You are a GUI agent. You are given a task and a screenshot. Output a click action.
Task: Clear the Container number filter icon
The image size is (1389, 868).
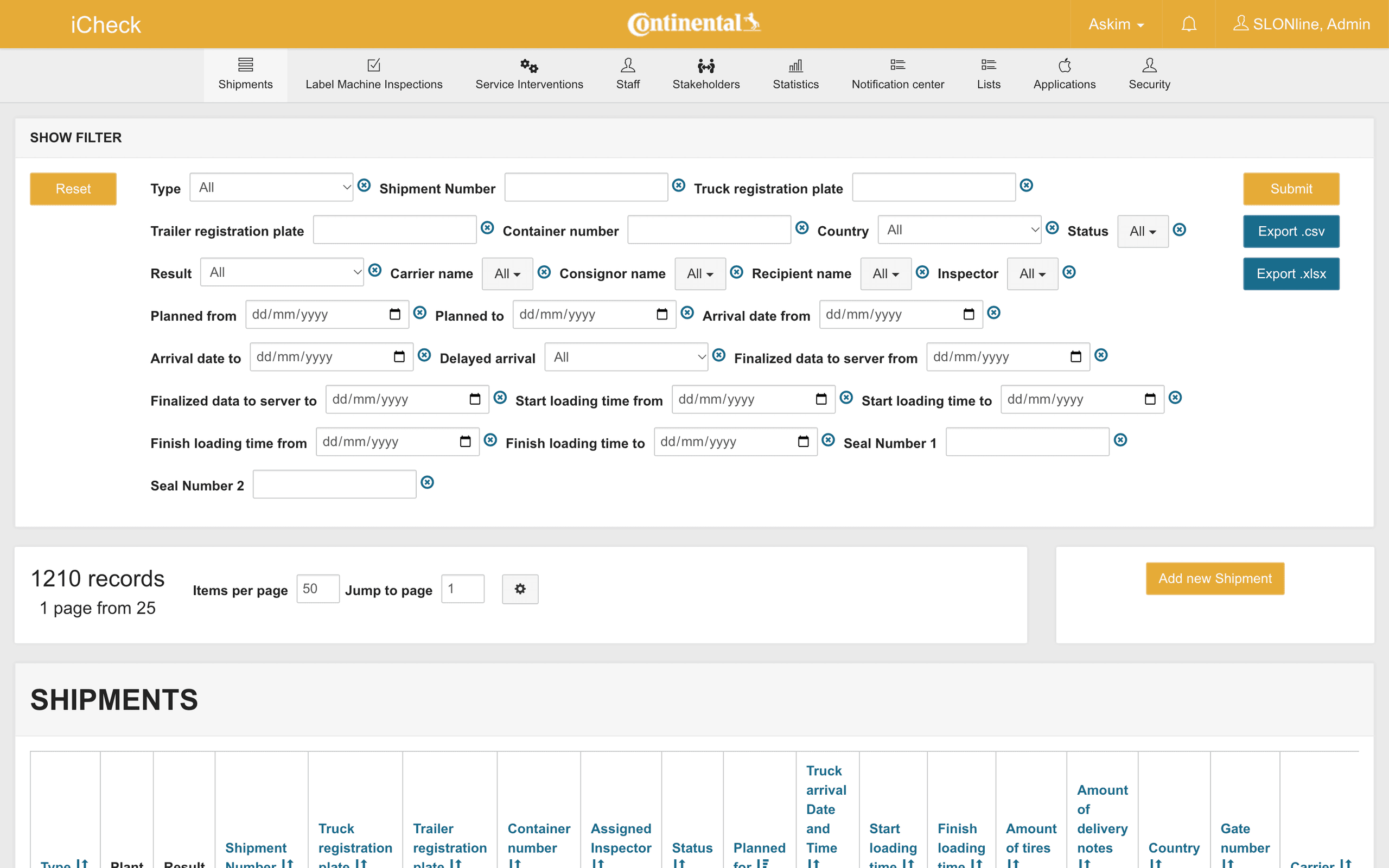click(x=802, y=228)
